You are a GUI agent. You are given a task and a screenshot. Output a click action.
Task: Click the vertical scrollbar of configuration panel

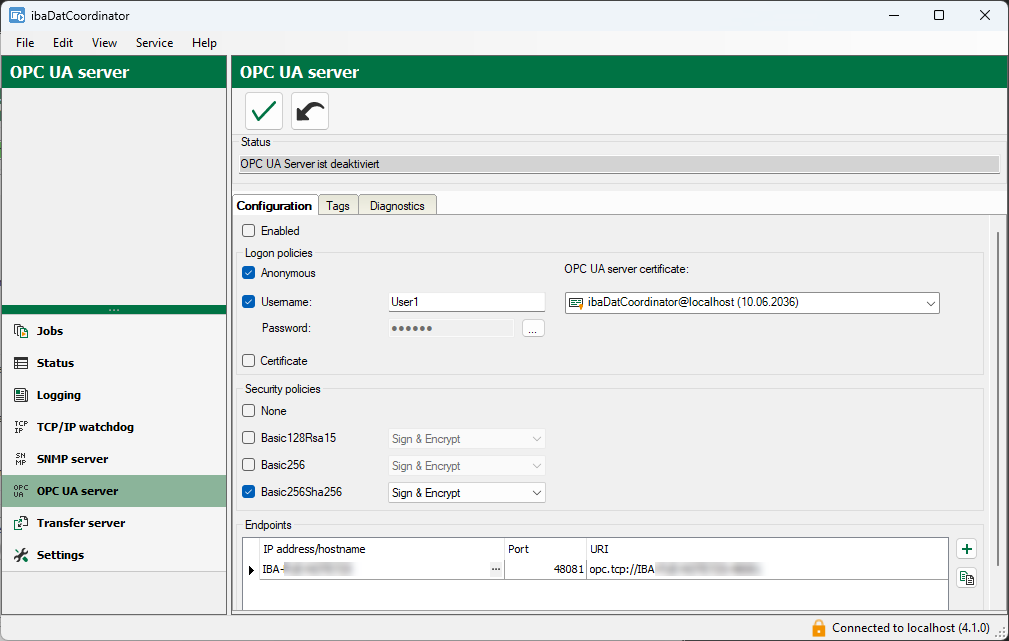coord(998,399)
